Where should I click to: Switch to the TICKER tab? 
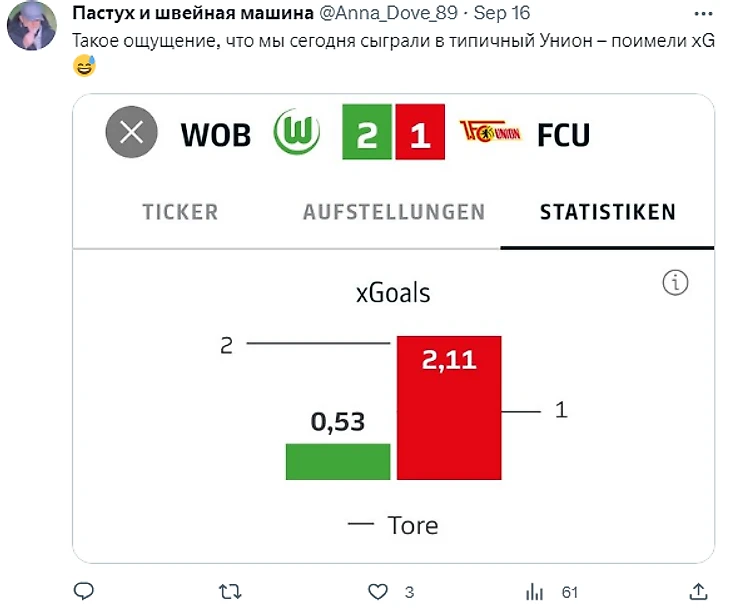(180, 212)
